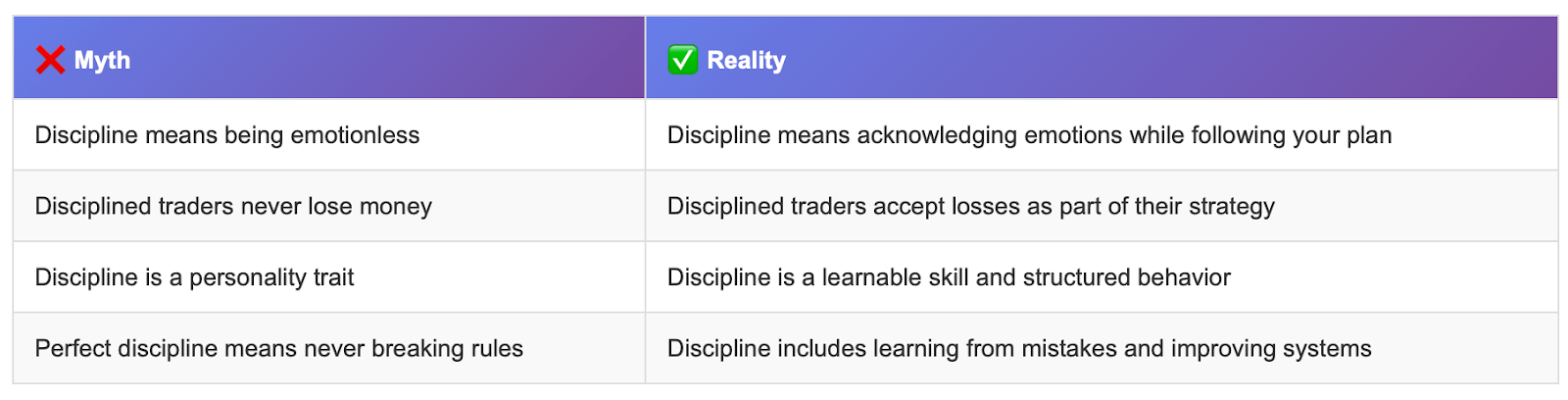Screen dimensions: 1568x400
Task: Click 'Discipline is a personality trait' cell
Action: [x=329, y=277]
